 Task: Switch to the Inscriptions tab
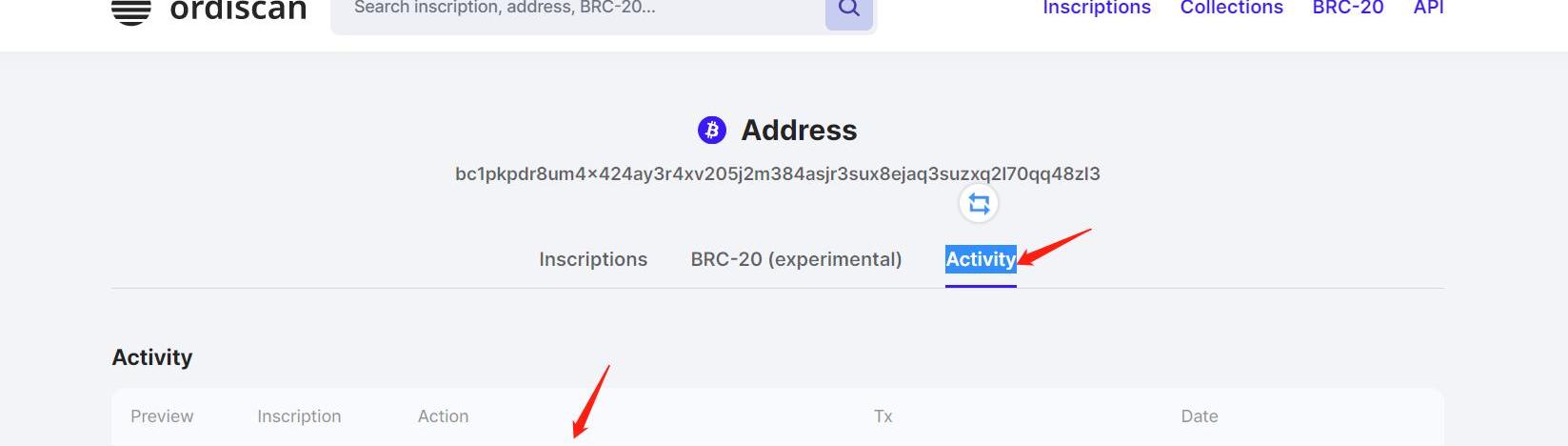[x=593, y=259]
